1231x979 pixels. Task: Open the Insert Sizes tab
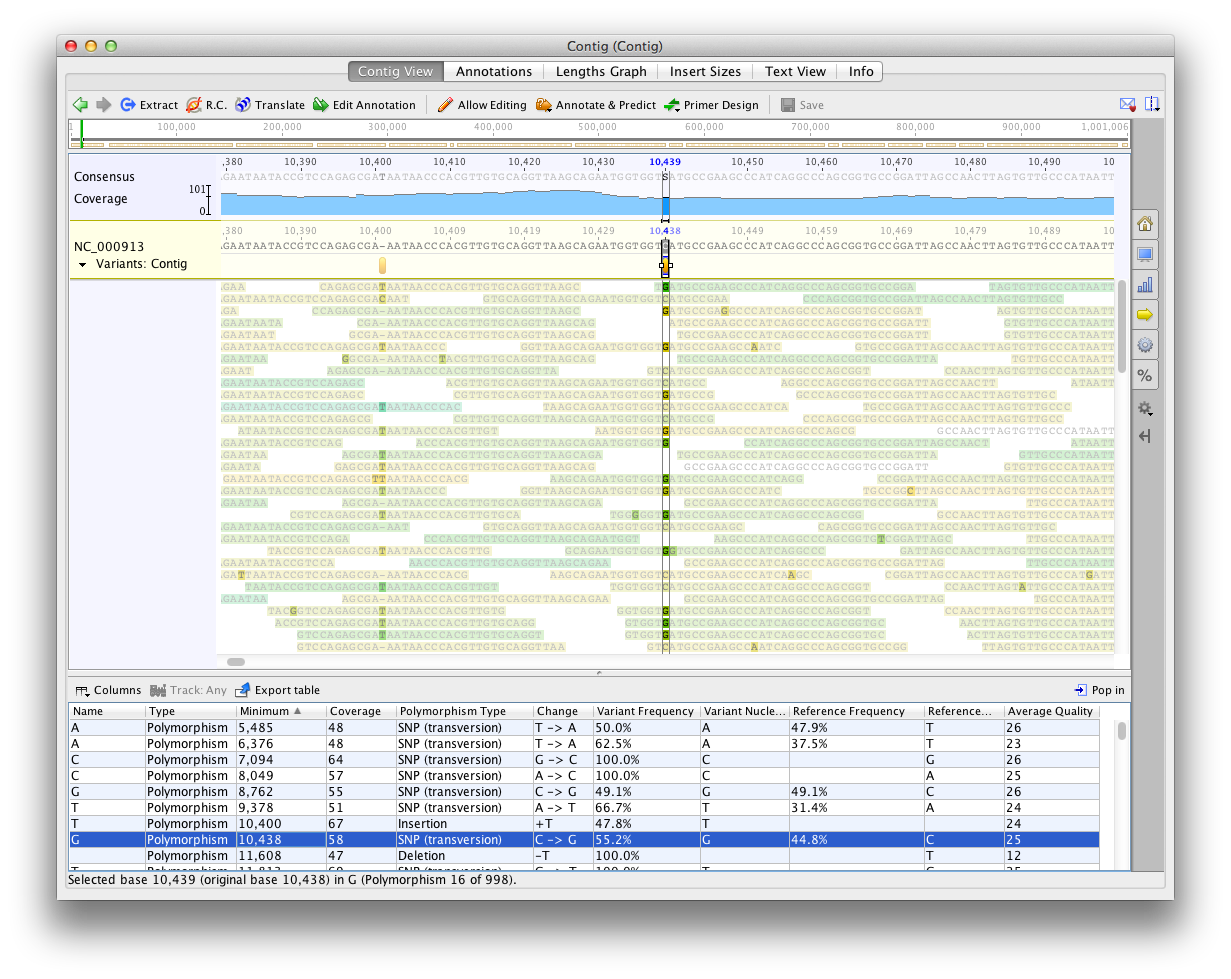click(705, 71)
